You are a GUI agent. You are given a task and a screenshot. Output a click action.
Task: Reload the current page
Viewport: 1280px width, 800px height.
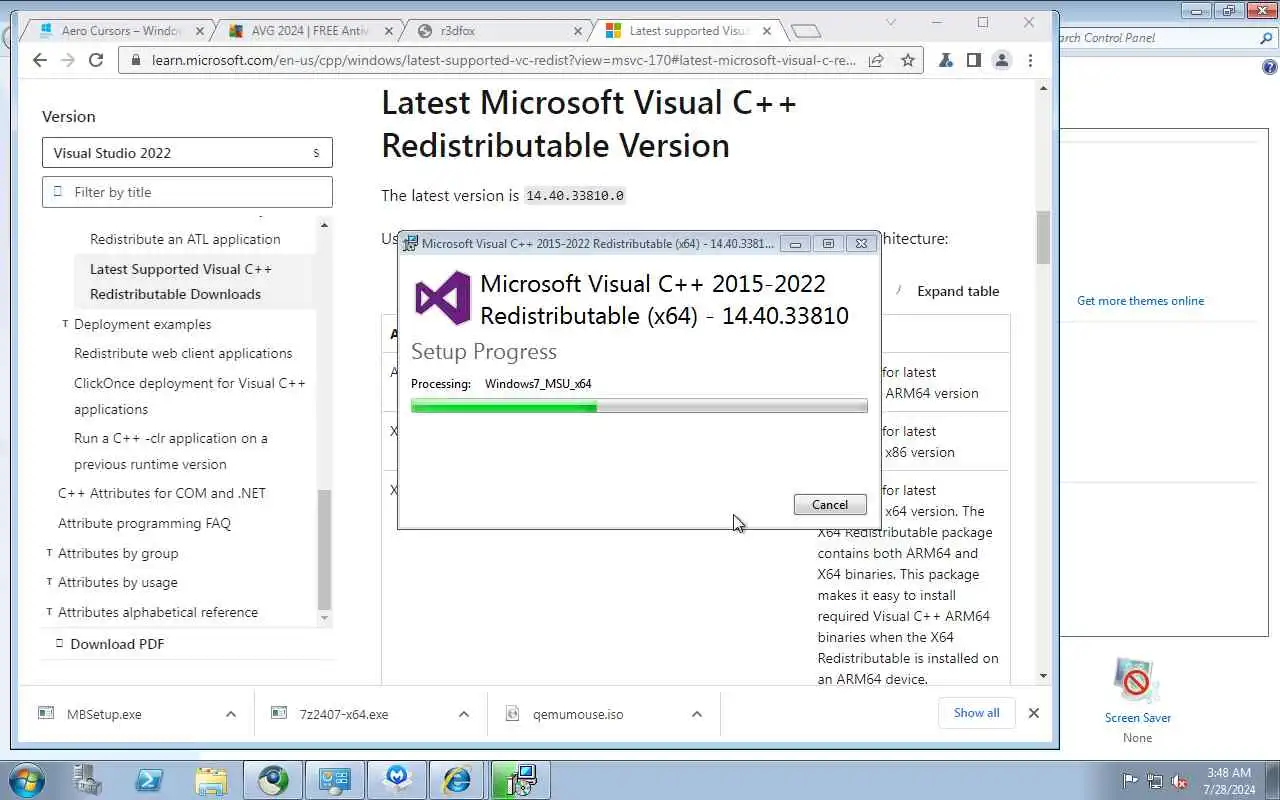click(96, 60)
